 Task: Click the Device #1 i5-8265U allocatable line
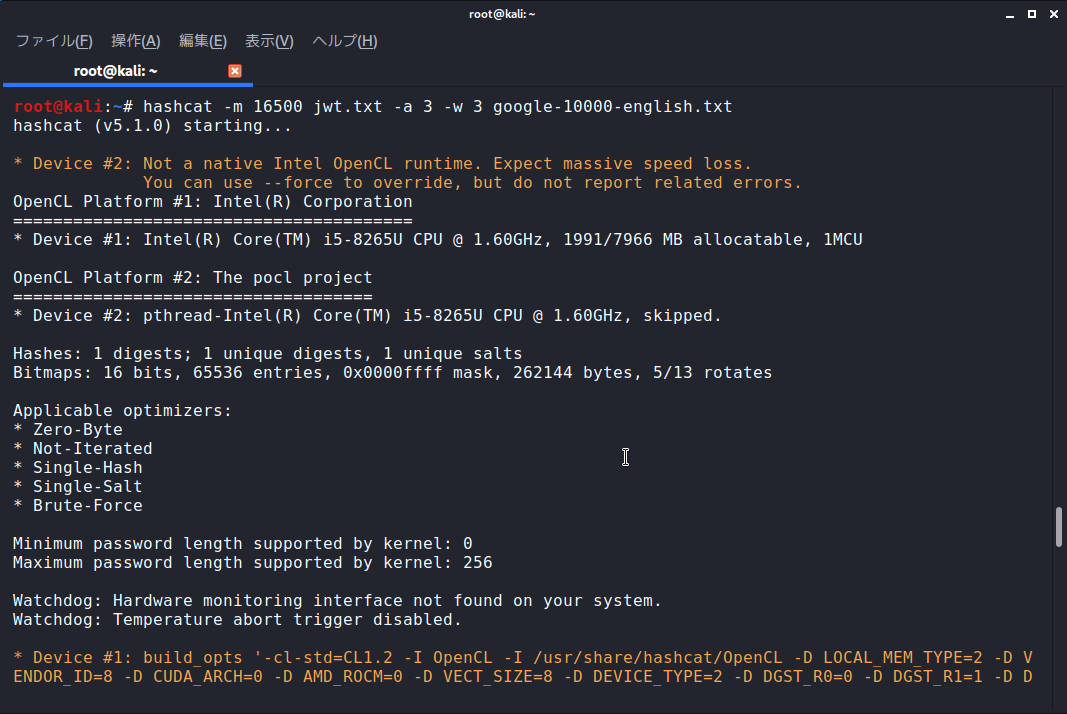[438, 240]
